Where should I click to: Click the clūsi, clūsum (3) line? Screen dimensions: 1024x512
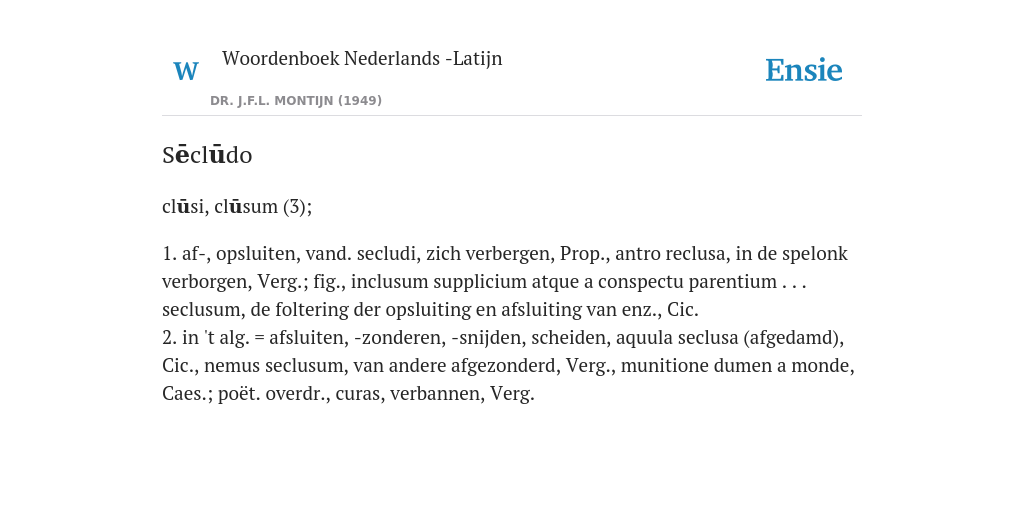[x=237, y=206]
